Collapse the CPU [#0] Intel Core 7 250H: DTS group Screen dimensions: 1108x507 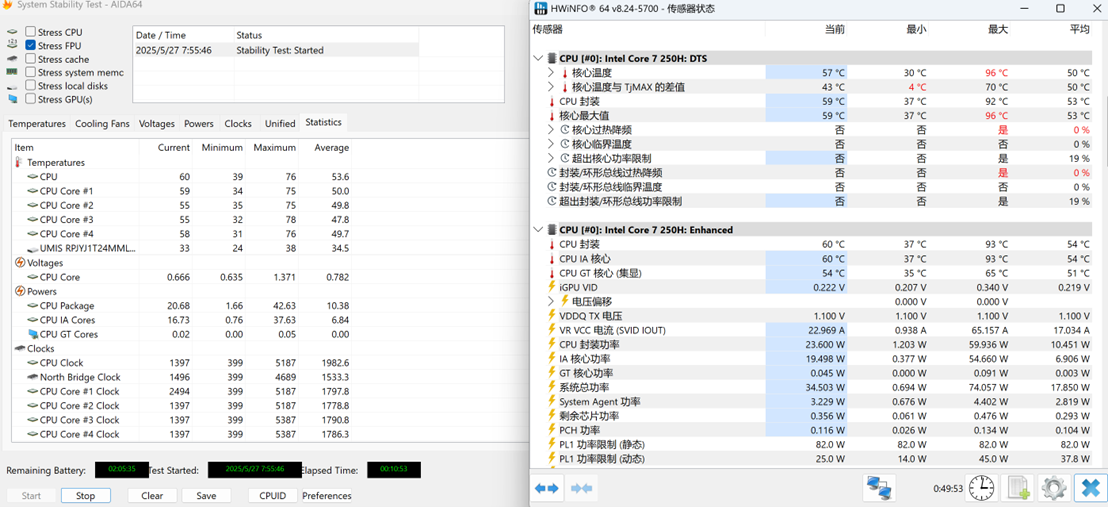coord(538,59)
